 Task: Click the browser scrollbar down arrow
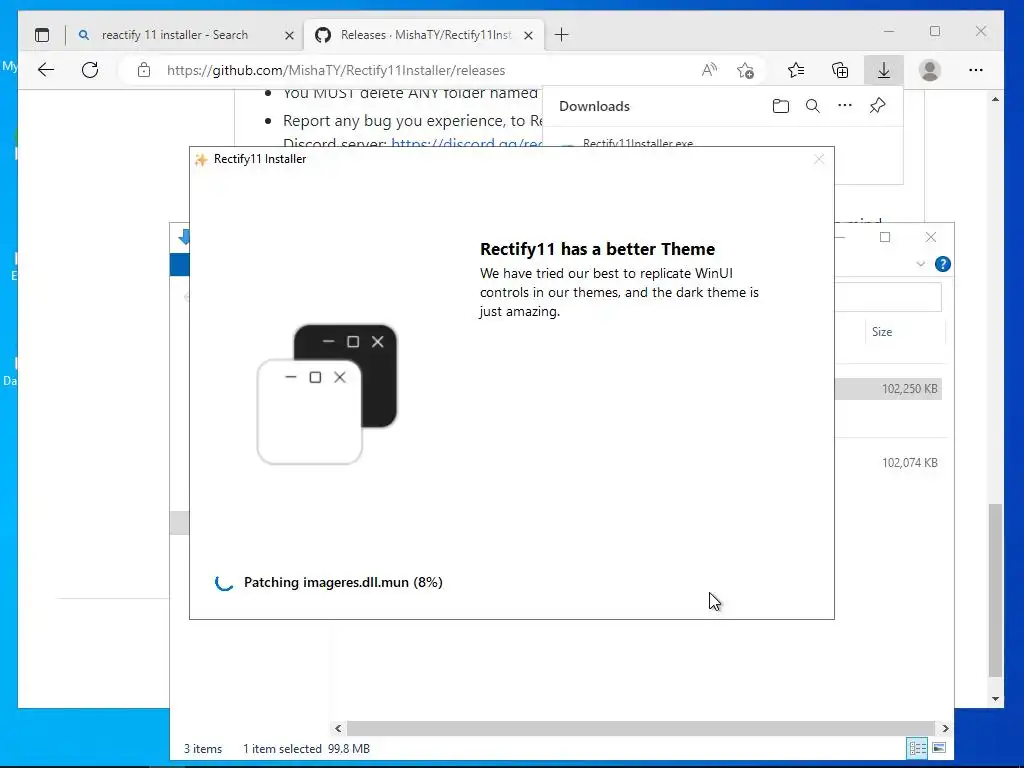(x=995, y=699)
